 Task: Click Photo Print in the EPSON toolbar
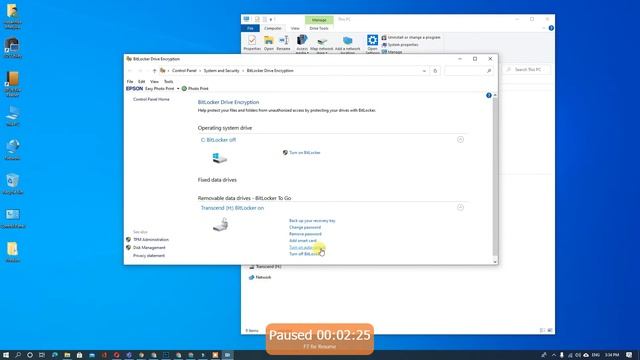(195, 89)
